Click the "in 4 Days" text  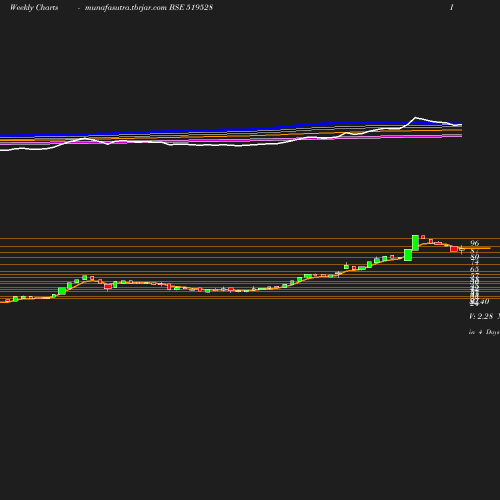pos(484,332)
